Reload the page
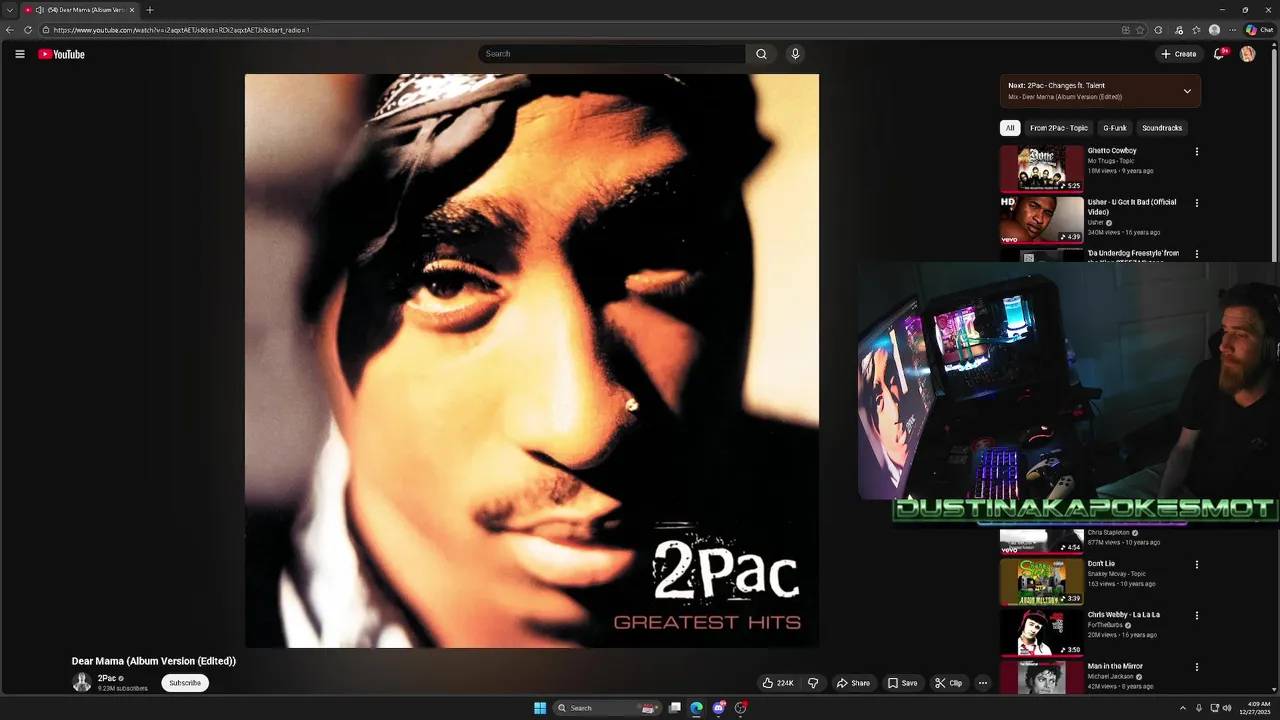This screenshot has height=720, width=1280. point(28,30)
